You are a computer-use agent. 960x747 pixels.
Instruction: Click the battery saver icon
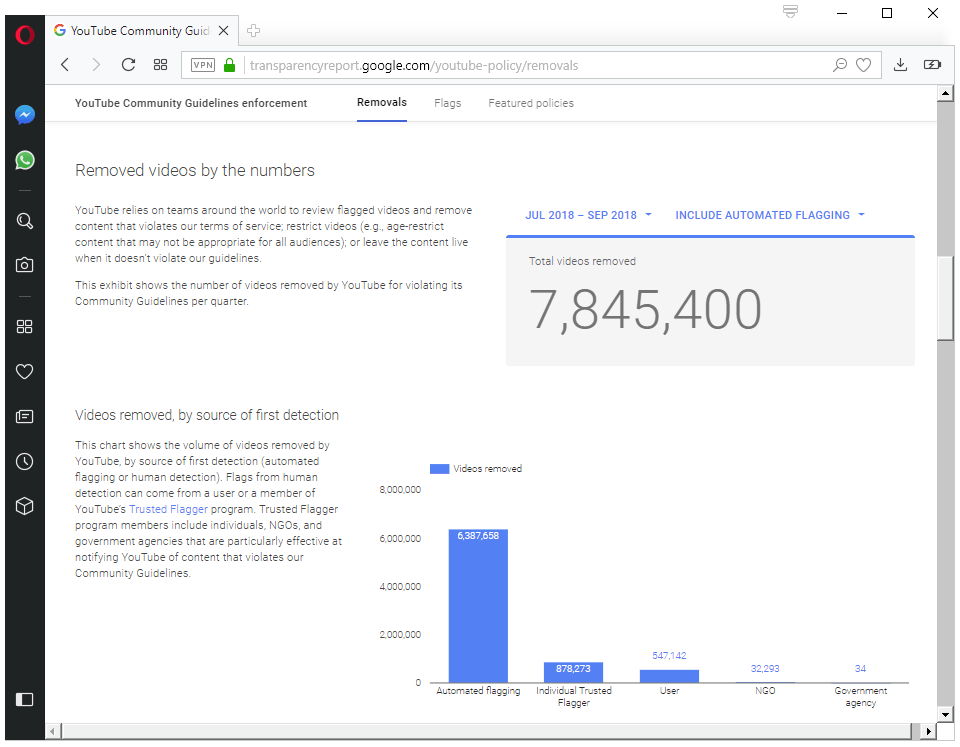click(932, 64)
